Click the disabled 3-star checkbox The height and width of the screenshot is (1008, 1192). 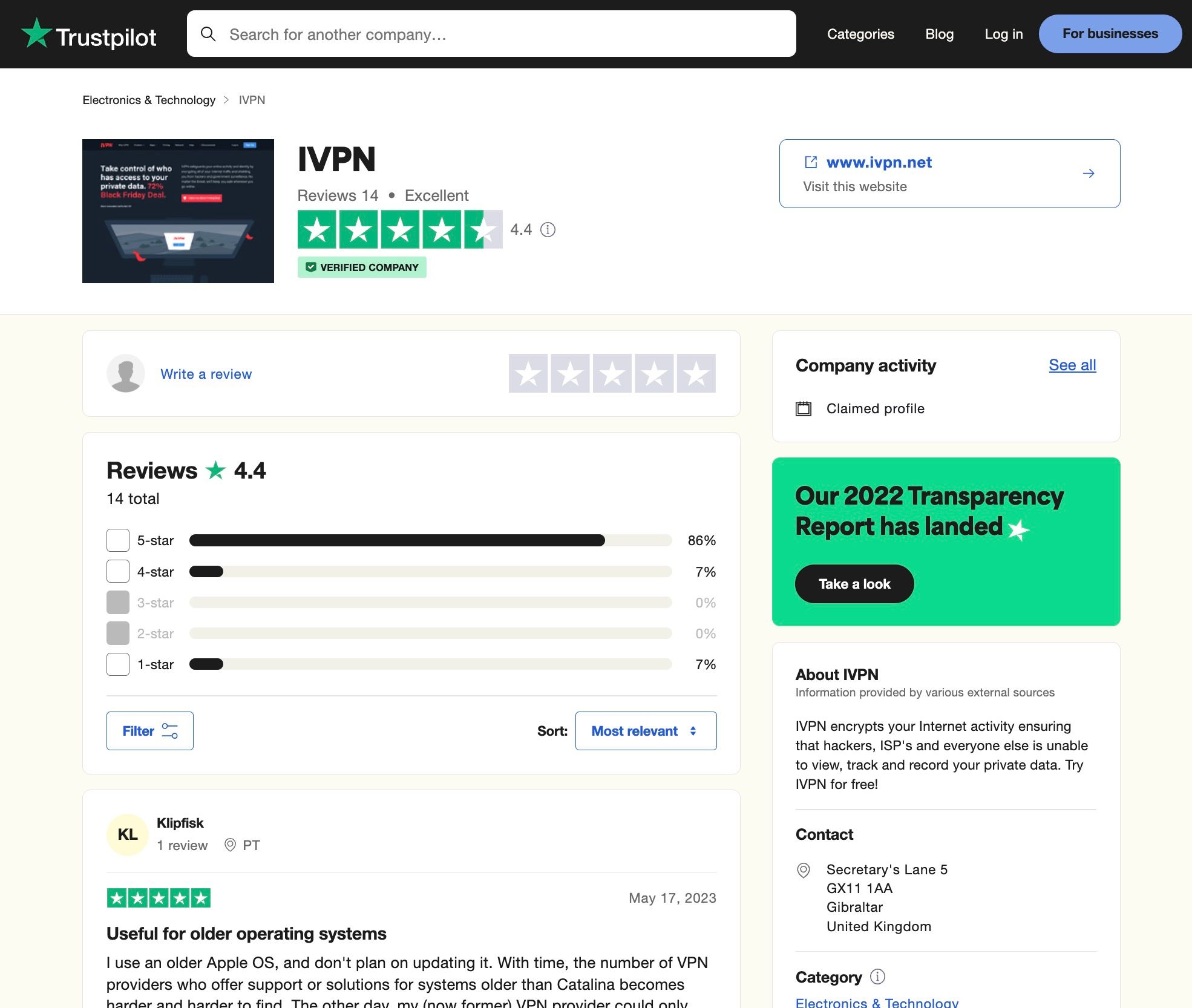tap(118, 603)
